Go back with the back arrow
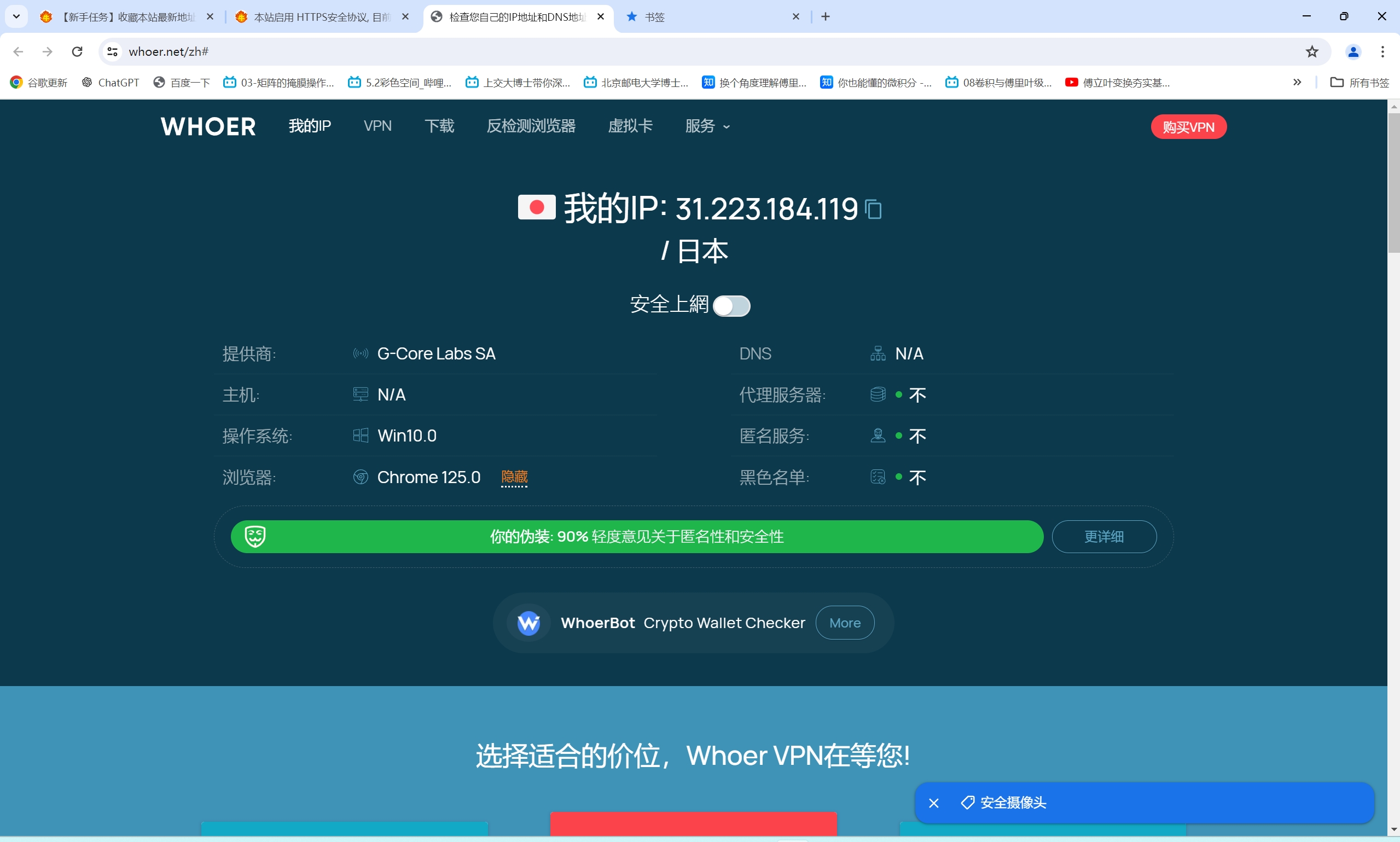 [x=18, y=51]
